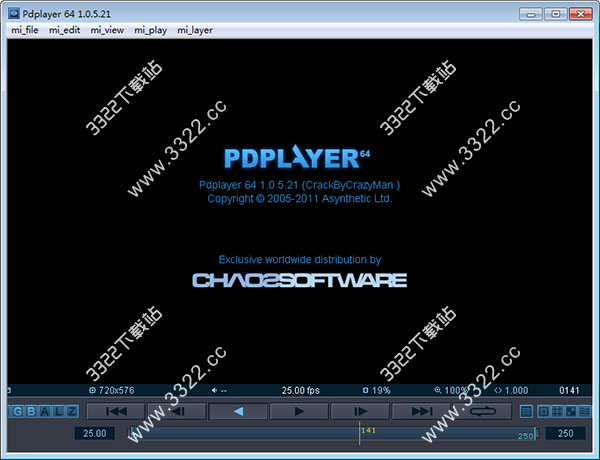Click the 0141 current frame counter
600x460 pixels.
tap(569, 390)
